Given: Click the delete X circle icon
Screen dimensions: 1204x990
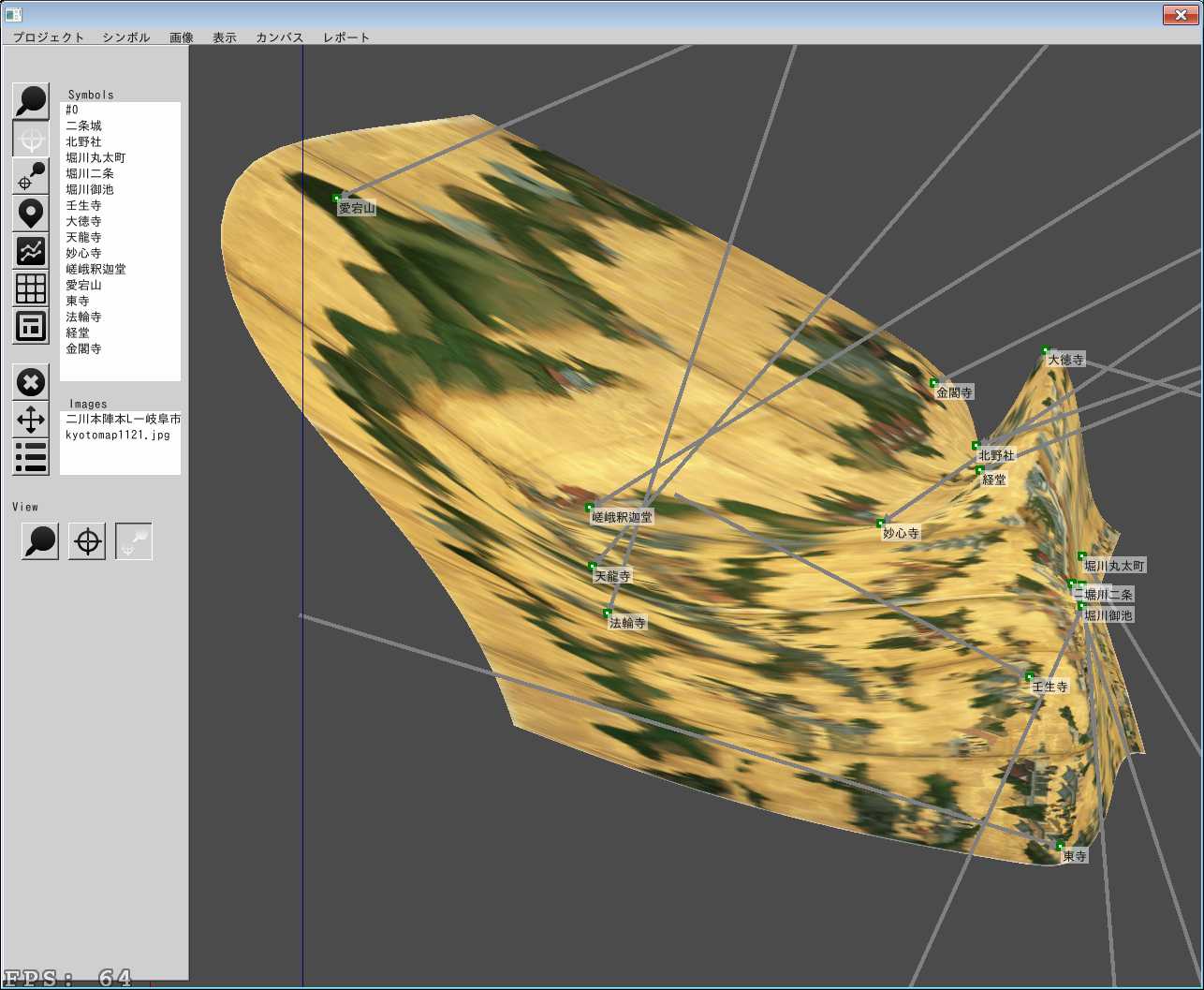Looking at the screenshot, I should 31,382.
